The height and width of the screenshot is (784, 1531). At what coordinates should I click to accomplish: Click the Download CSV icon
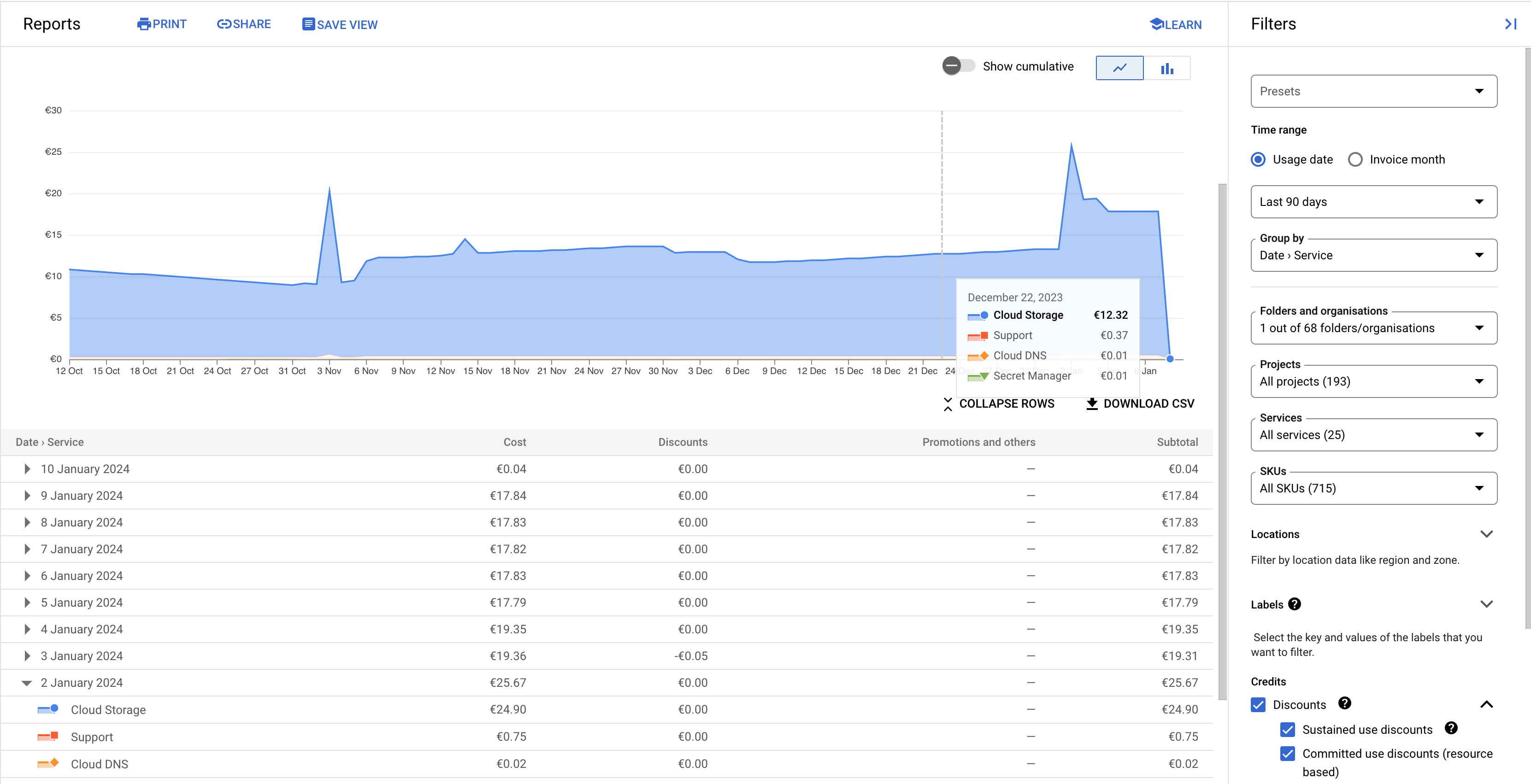coord(1092,404)
